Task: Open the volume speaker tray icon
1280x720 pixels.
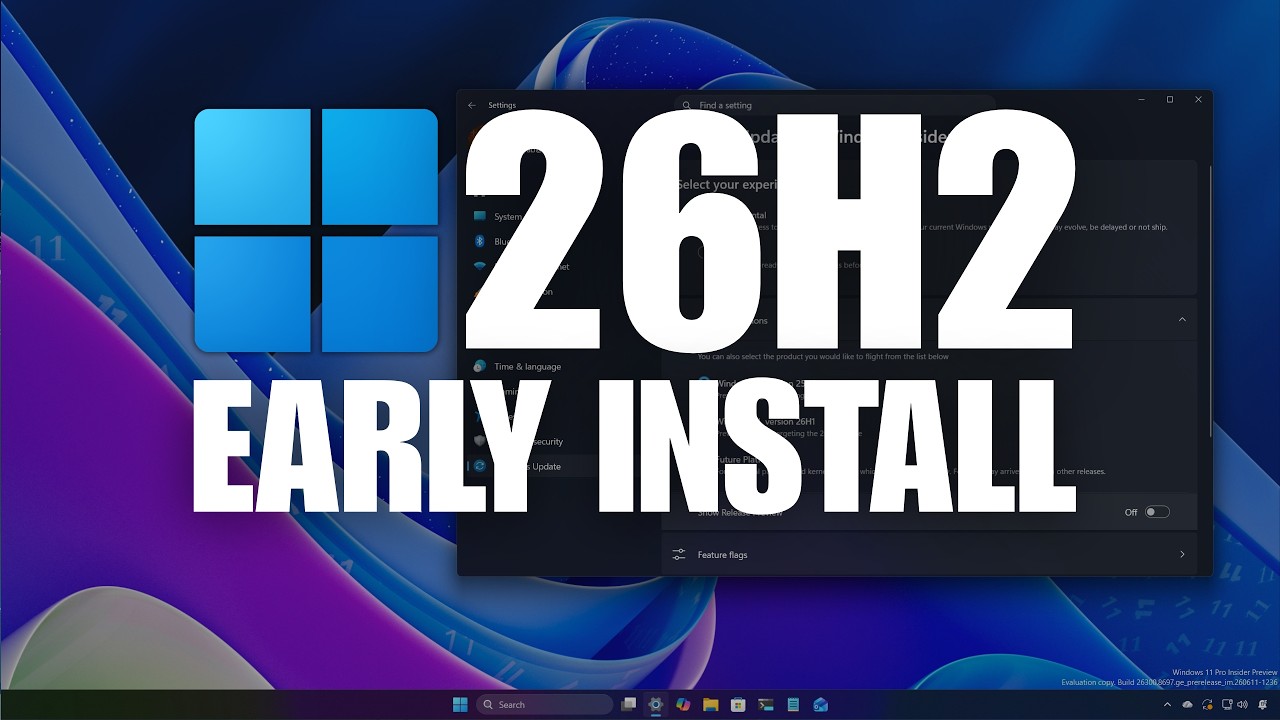Action: coord(1242,704)
